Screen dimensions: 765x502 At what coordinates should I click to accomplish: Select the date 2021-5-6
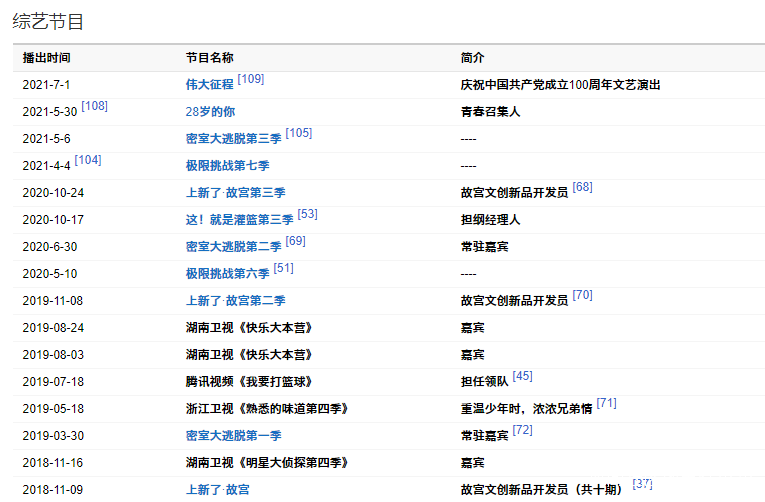click(46, 139)
